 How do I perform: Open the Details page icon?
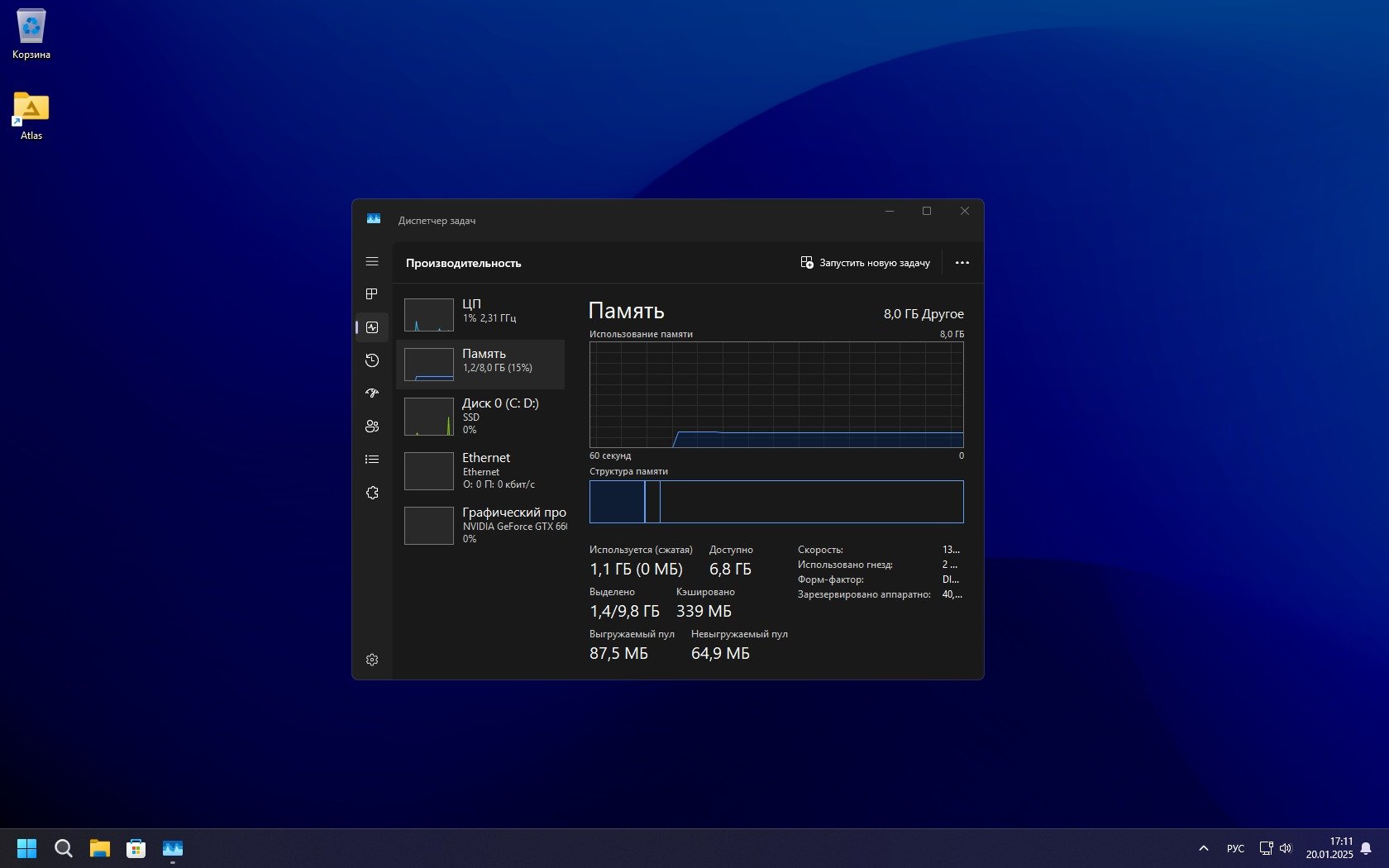coord(372,460)
